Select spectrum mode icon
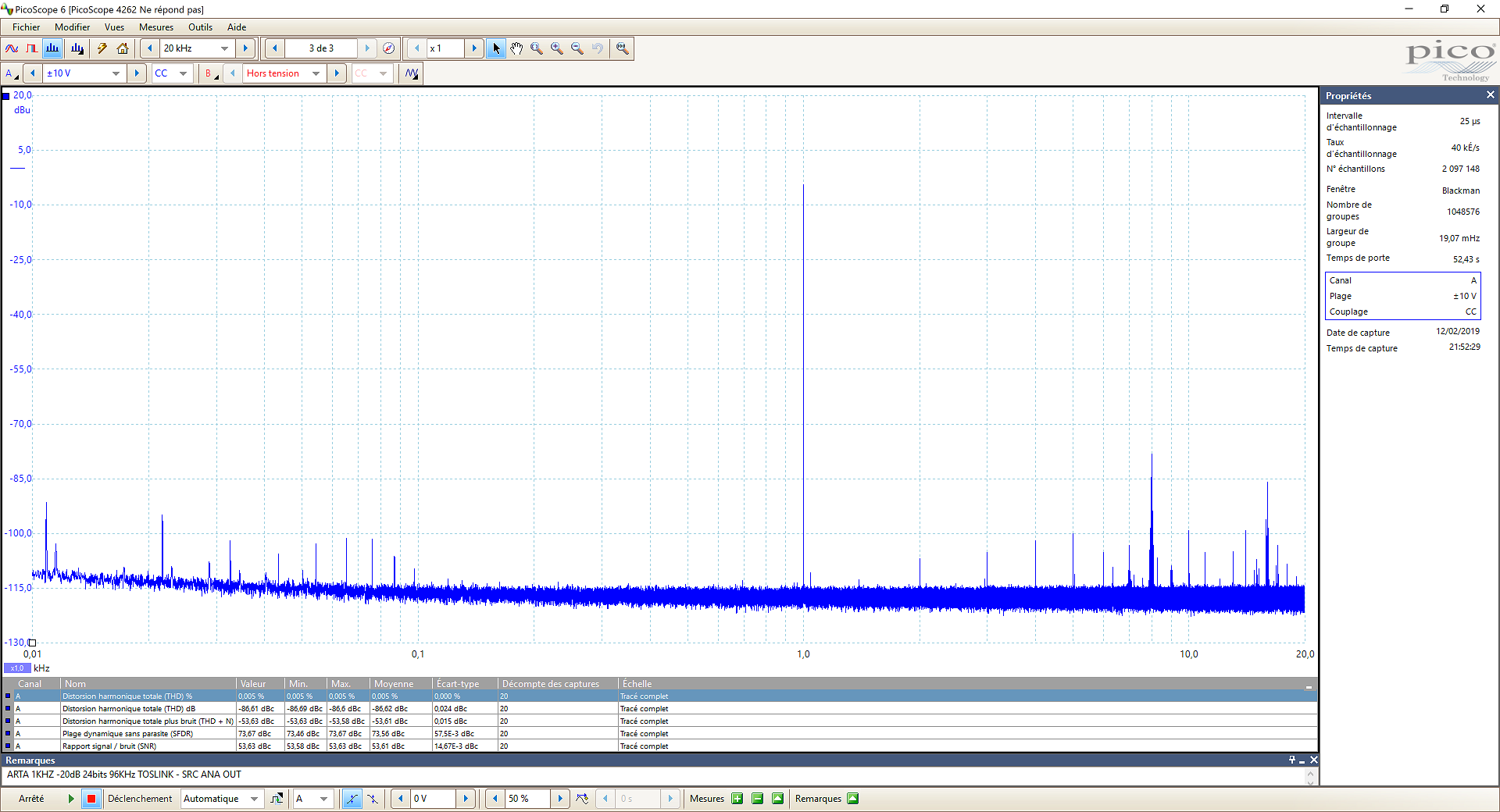1500x812 pixels. coord(52,48)
